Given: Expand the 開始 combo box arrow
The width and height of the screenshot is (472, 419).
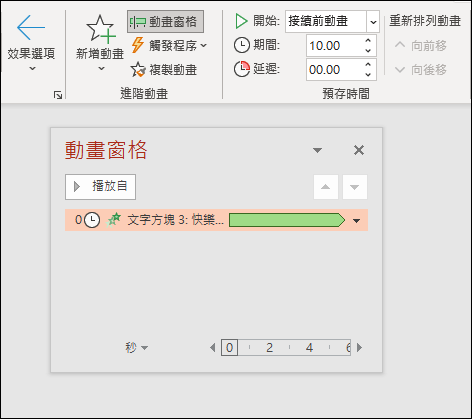Looking at the screenshot, I should click(x=373, y=22).
